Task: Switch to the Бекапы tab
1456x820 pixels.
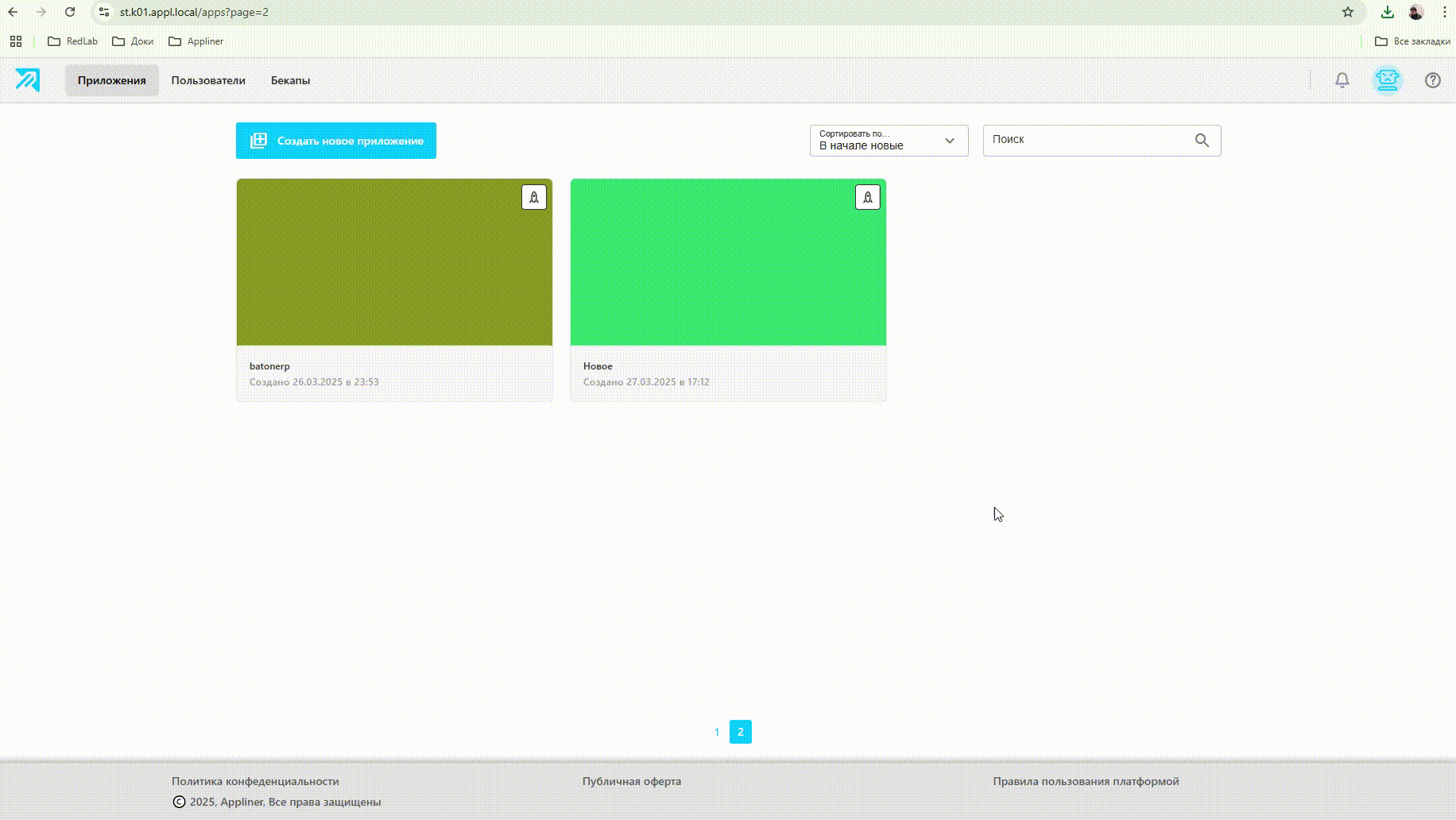Action: click(x=290, y=80)
